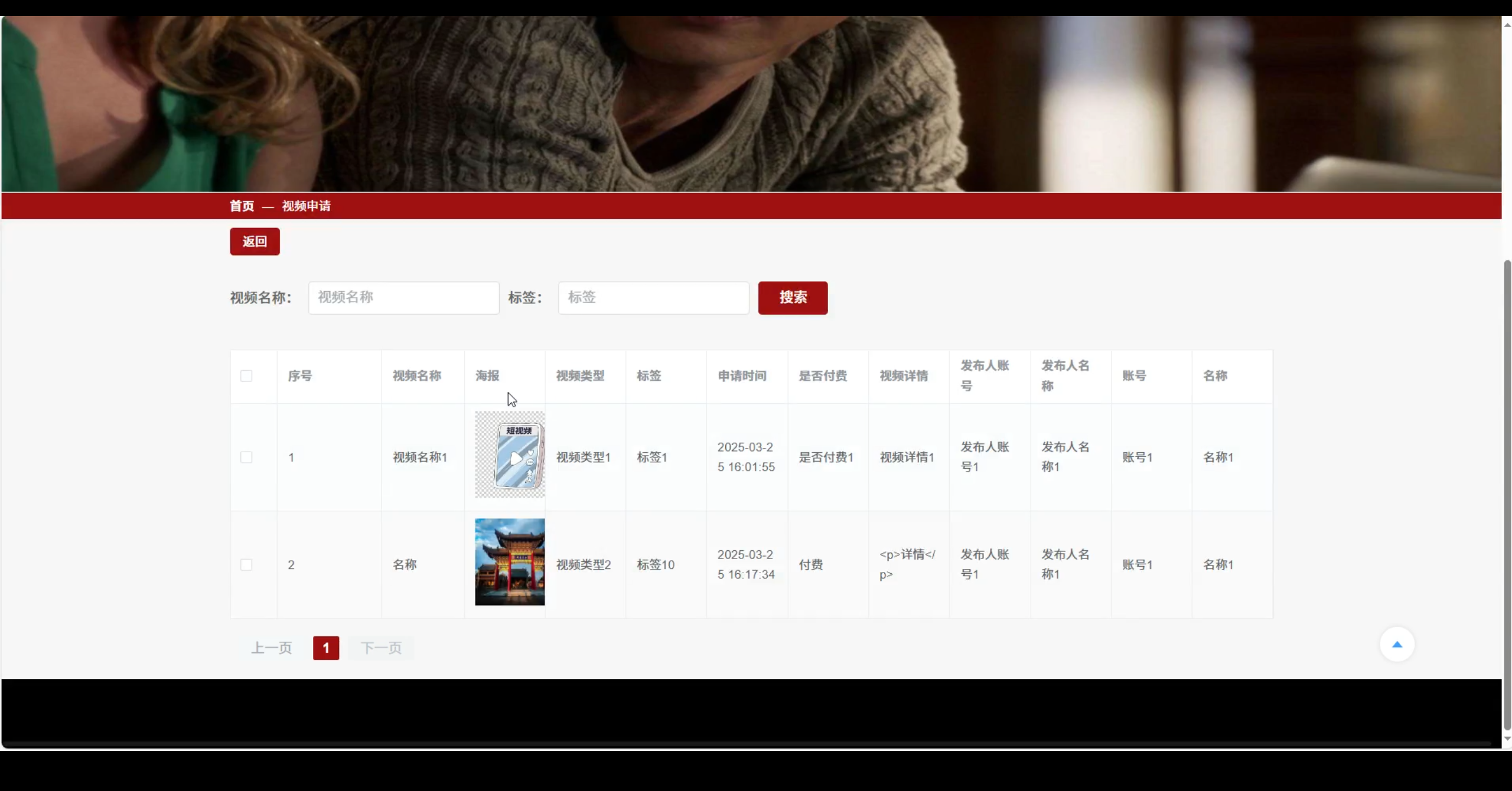Select page 1 in pagination
Viewport: 1512px width, 791px height.
pos(326,648)
